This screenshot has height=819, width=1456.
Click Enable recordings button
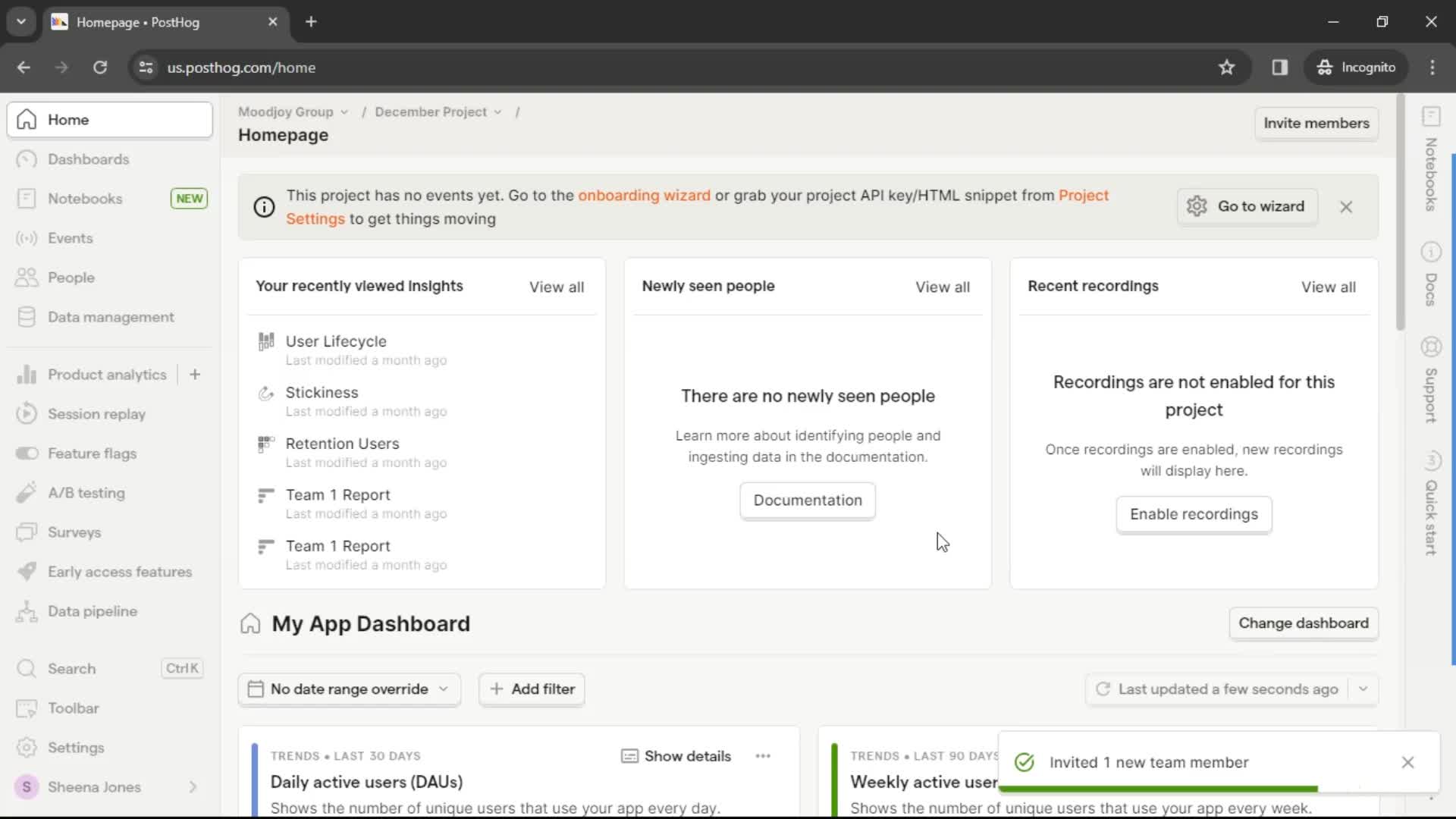tap(1194, 514)
